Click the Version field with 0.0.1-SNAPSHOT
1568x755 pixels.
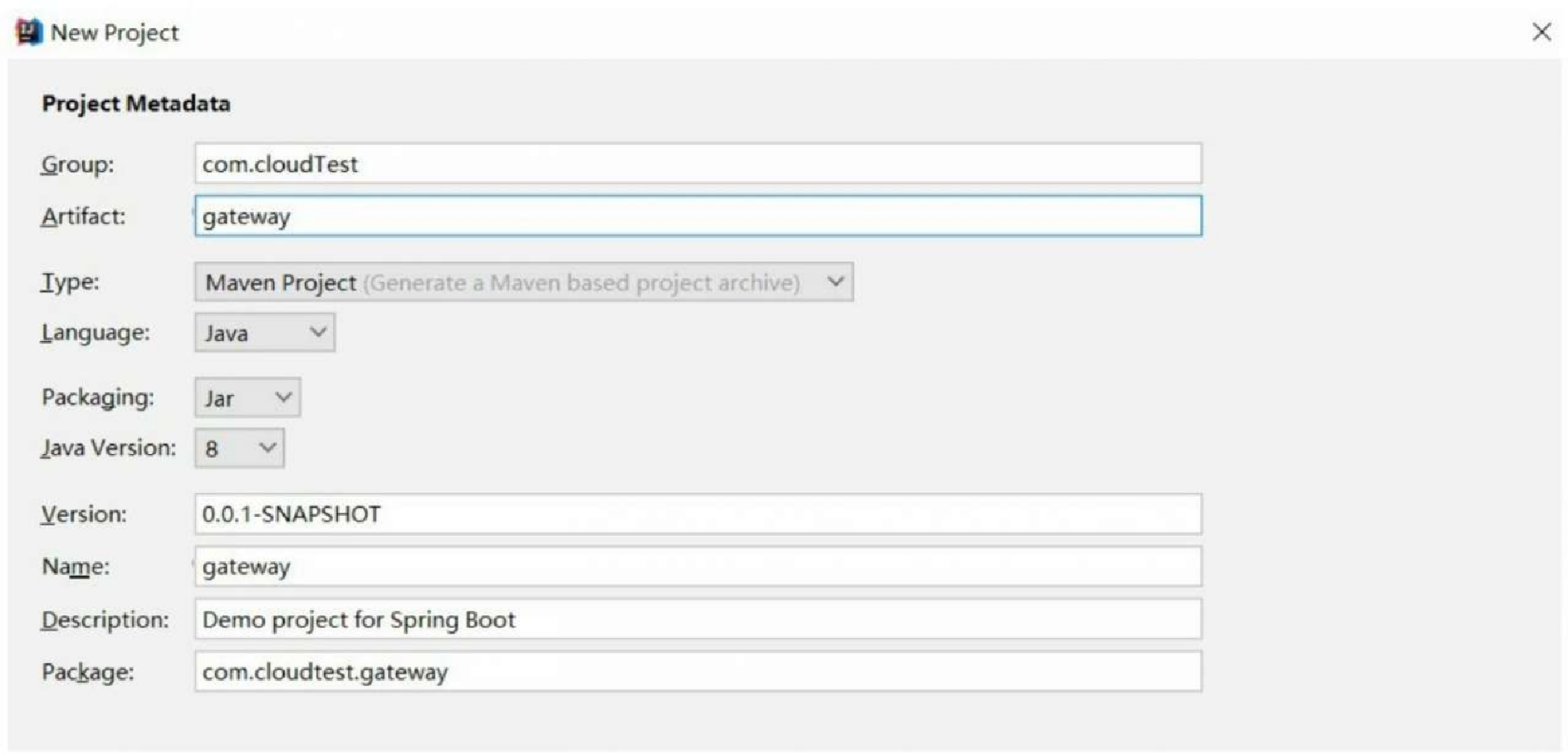click(x=698, y=514)
